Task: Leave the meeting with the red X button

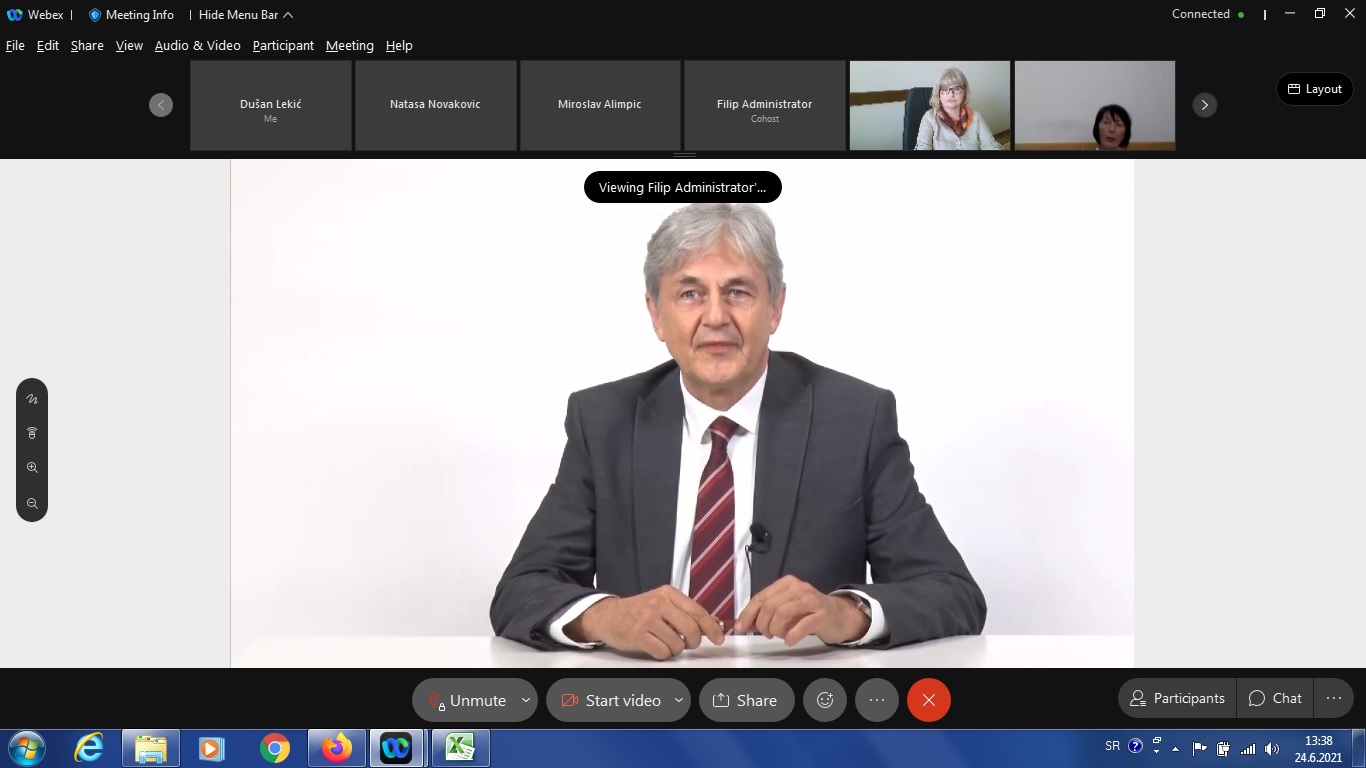Action: [929, 700]
